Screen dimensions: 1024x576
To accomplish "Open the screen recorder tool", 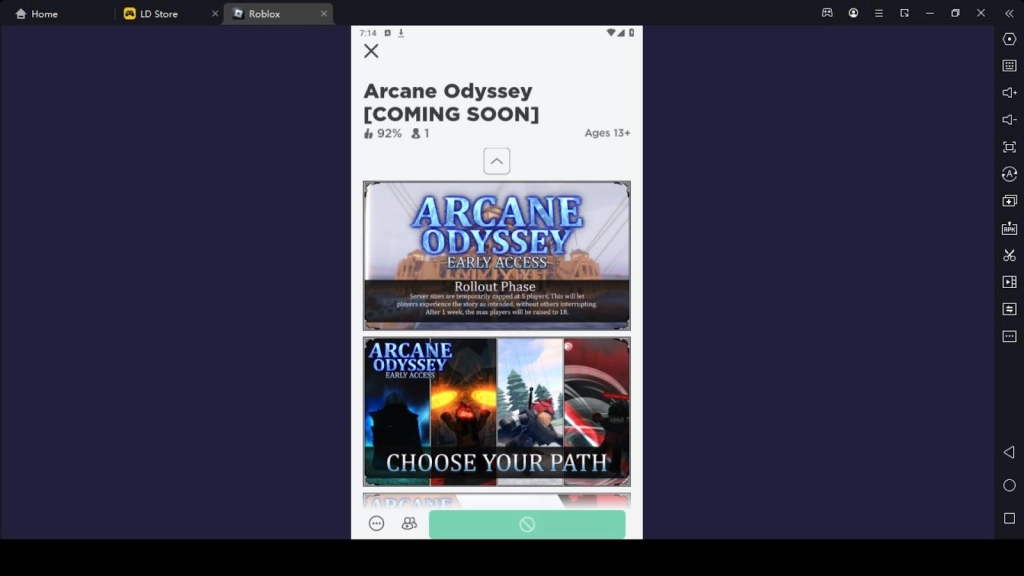I will point(1009,281).
